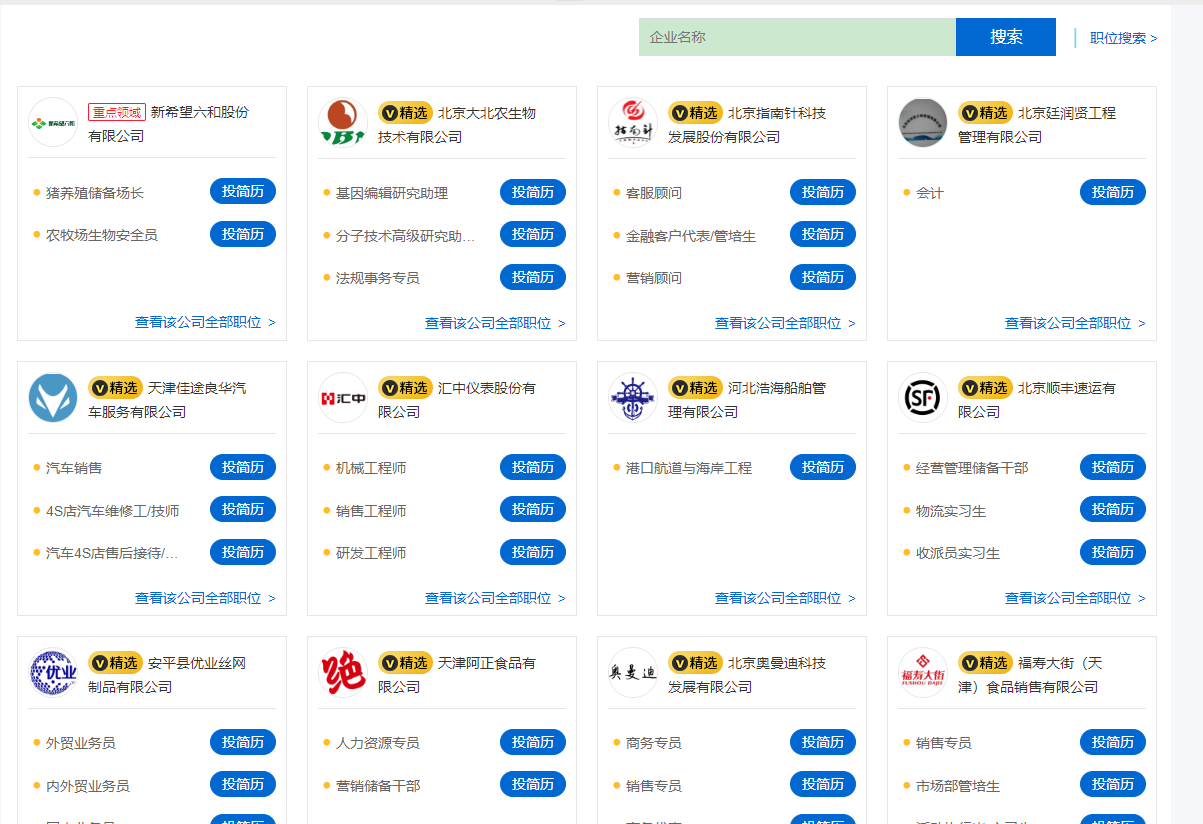This screenshot has height=824, width=1203.
Task: Click the 新希望六和 company logo
Action: click(x=53, y=123)
